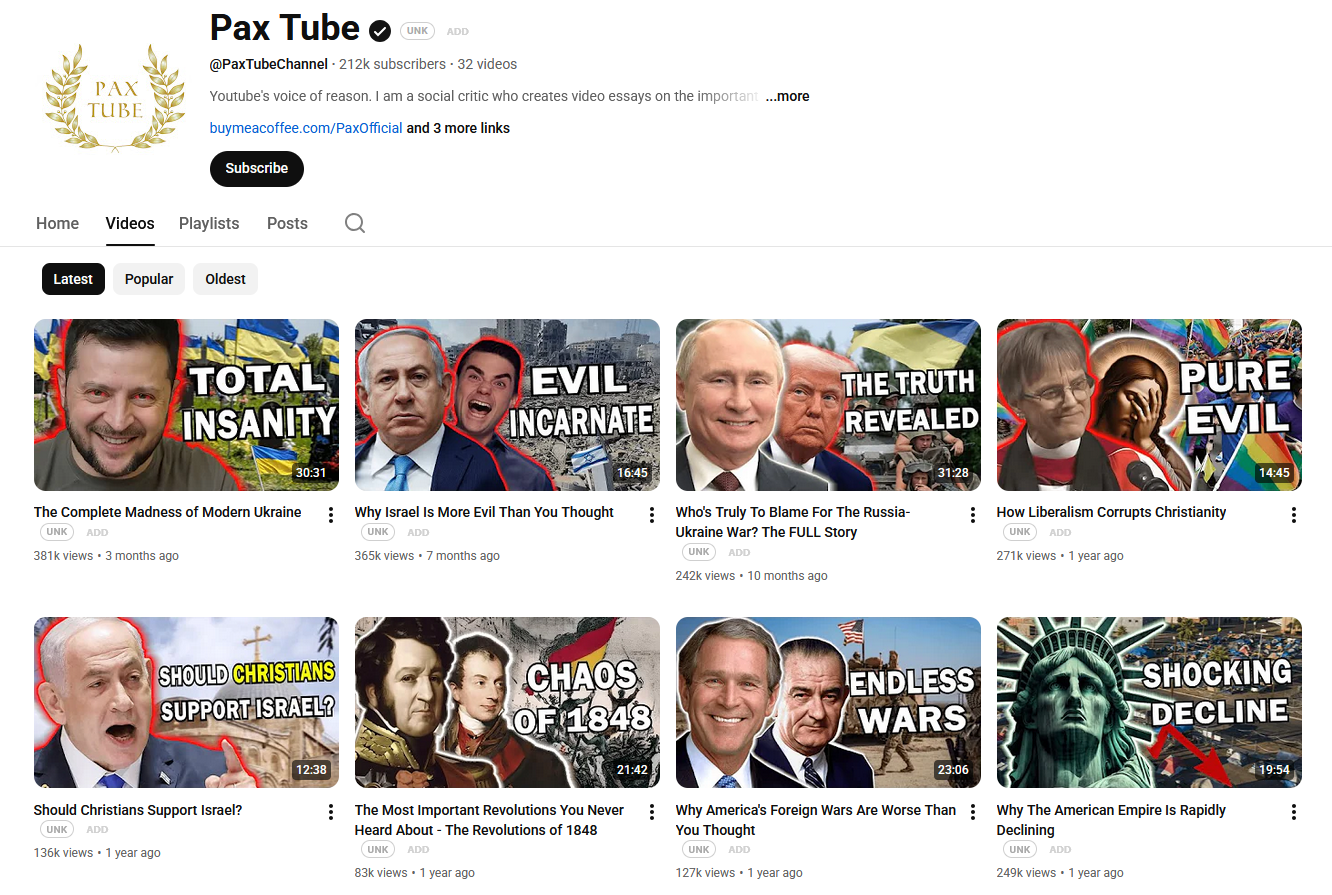Switch to the Videos tab
Viewport: 1332px width, 895px height.
point(130,223)
